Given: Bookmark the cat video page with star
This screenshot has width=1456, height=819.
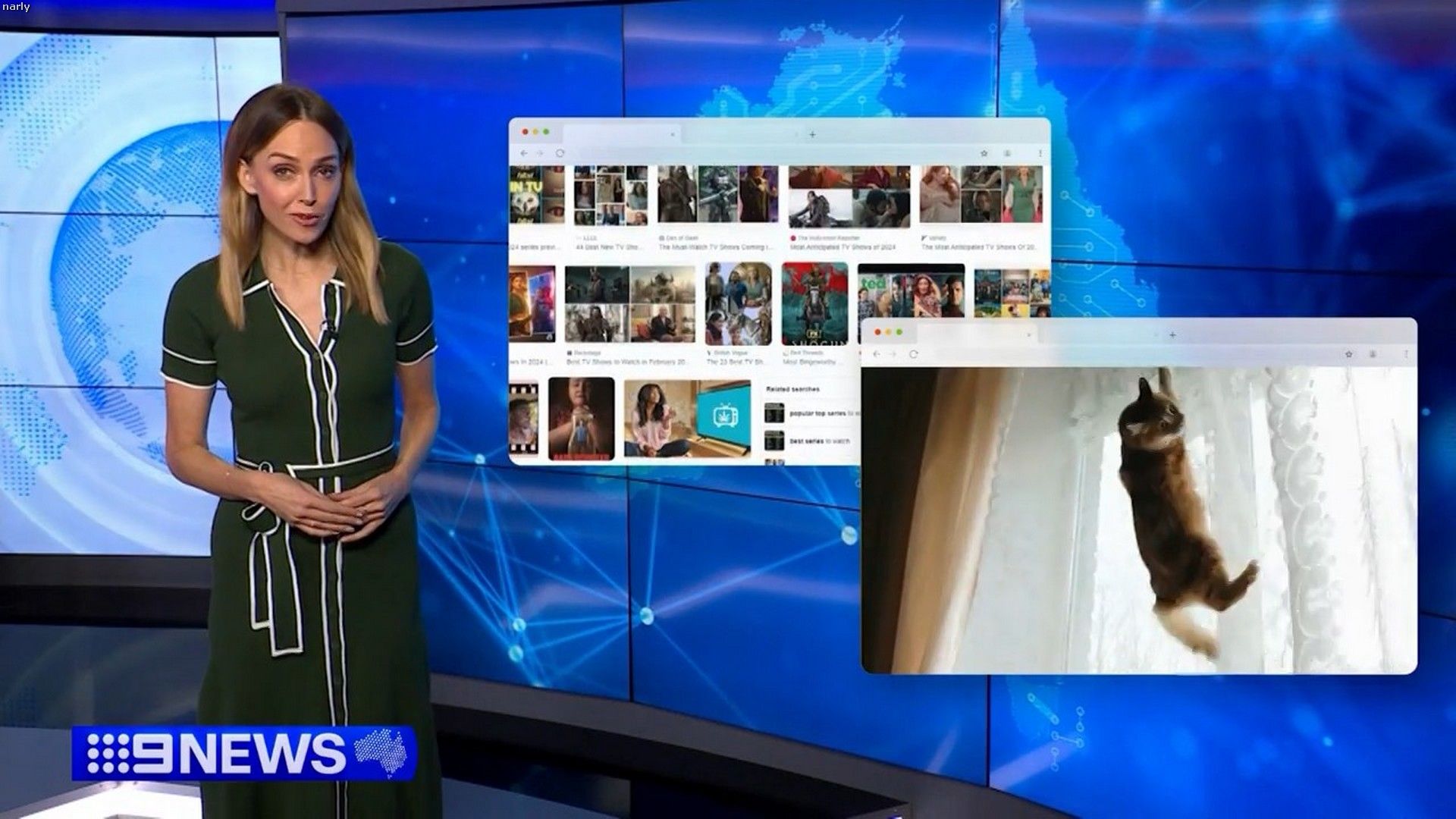Looking at the screenshot, I should click(x=1348, y=354).
